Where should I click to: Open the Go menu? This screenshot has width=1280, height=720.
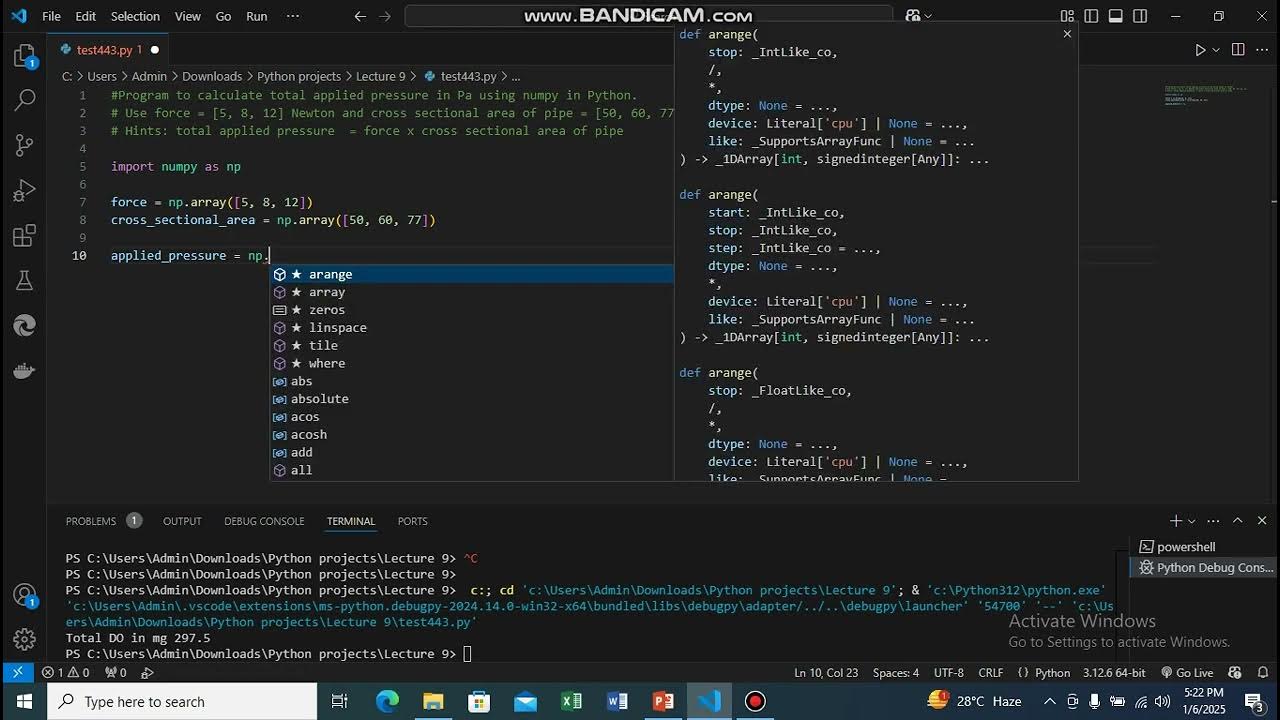[223, 16]
